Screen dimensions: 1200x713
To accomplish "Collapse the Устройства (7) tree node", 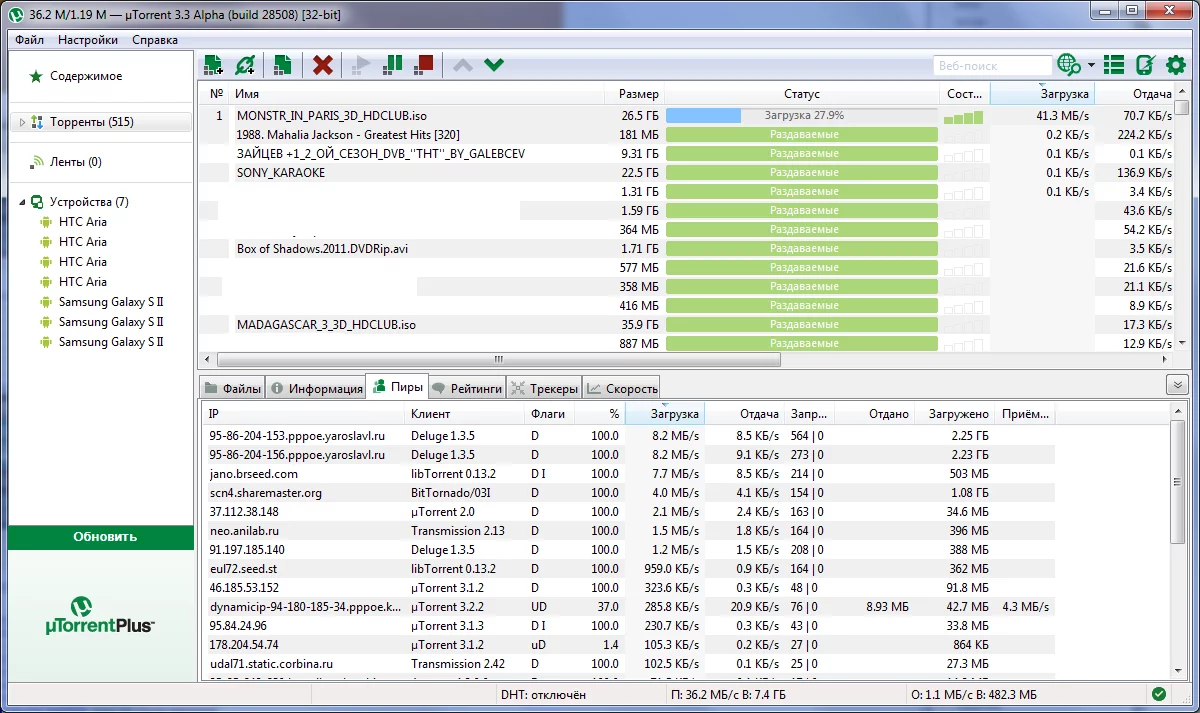I will pos(21,202).
